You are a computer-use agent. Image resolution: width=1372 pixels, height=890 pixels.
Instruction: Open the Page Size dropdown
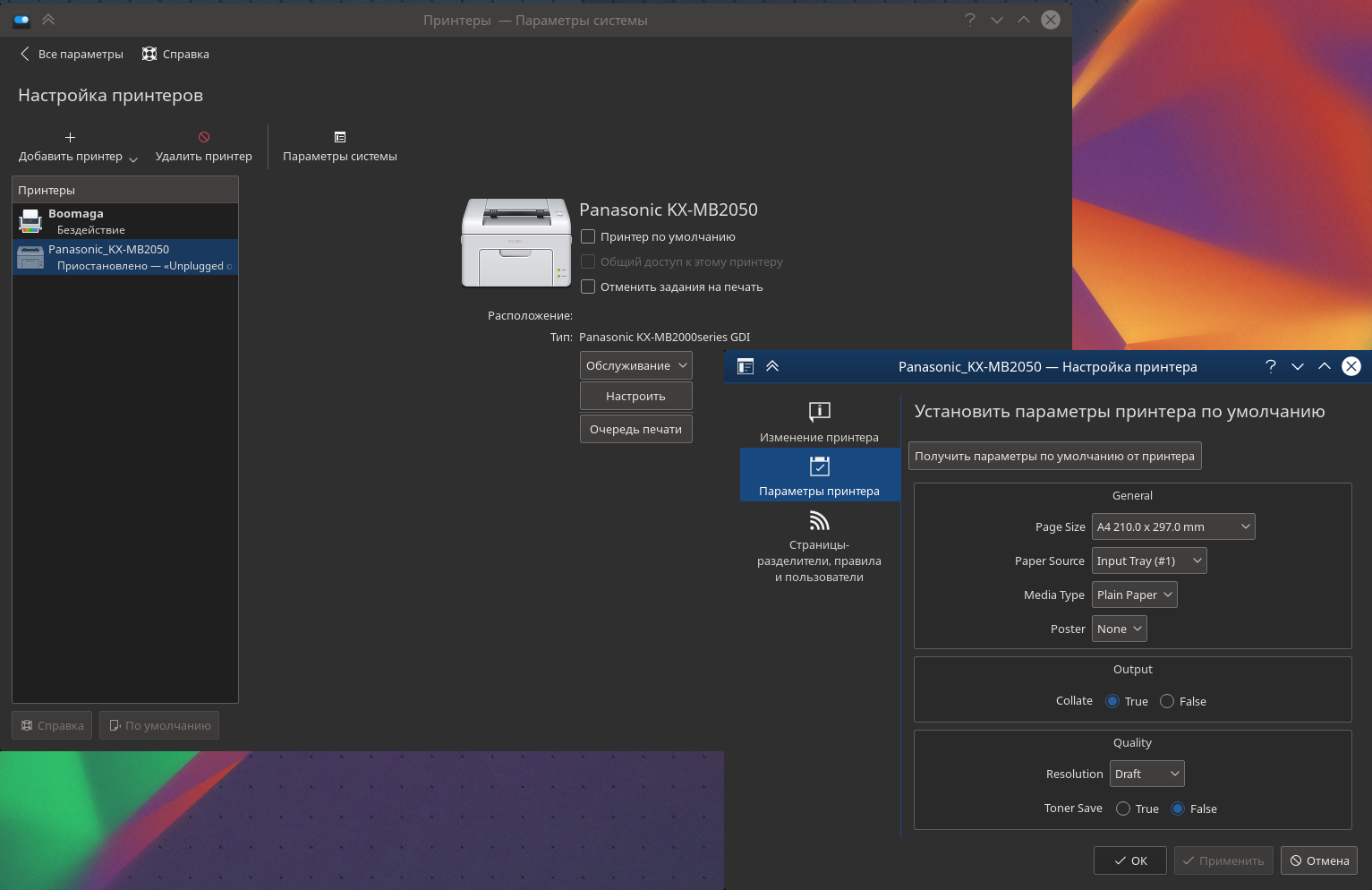point(1173,527)
